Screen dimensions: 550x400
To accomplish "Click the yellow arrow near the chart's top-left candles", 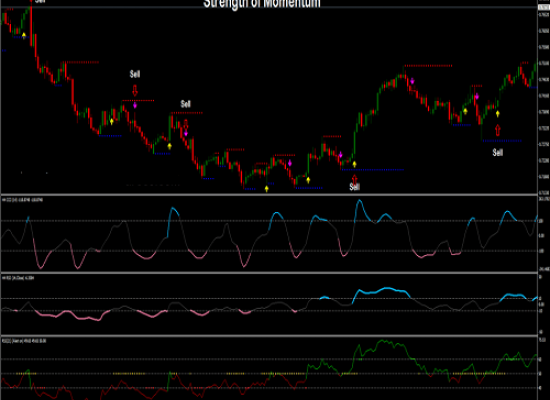I will [x=24, y=35].
